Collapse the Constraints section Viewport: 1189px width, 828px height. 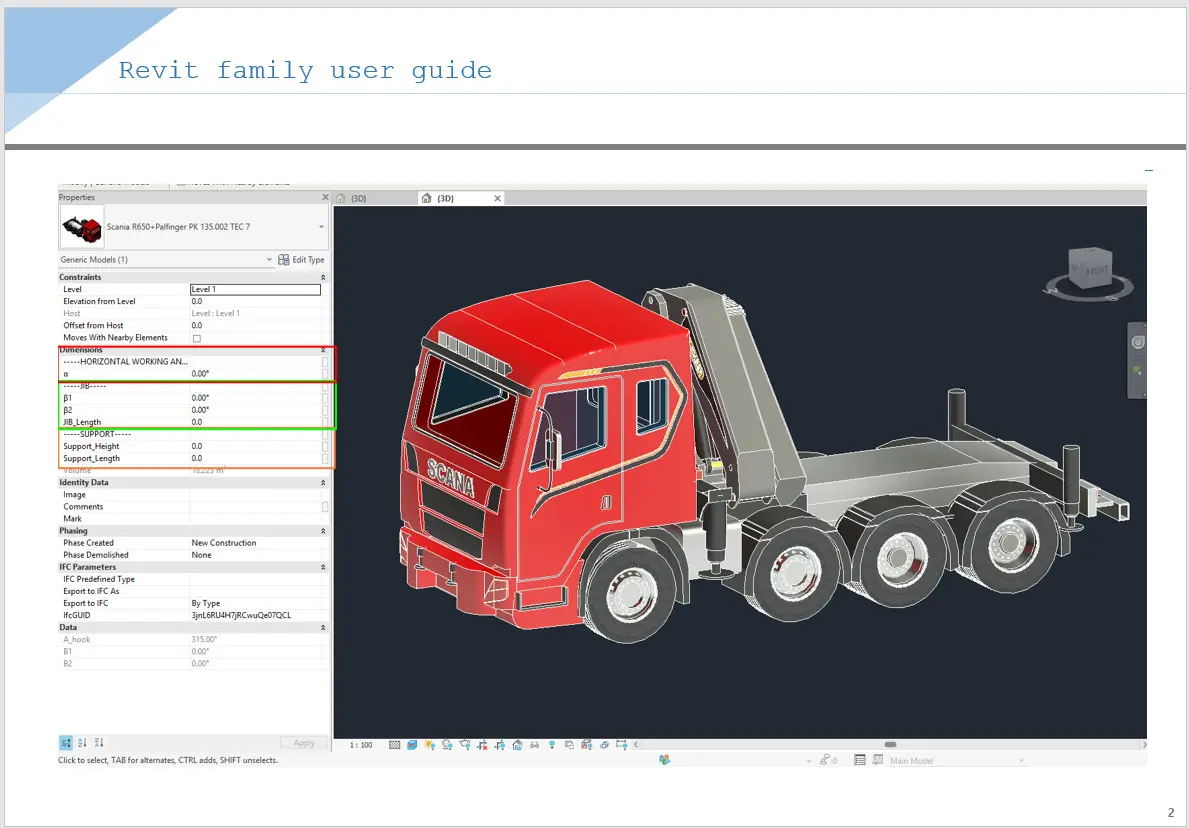point(323,278)
